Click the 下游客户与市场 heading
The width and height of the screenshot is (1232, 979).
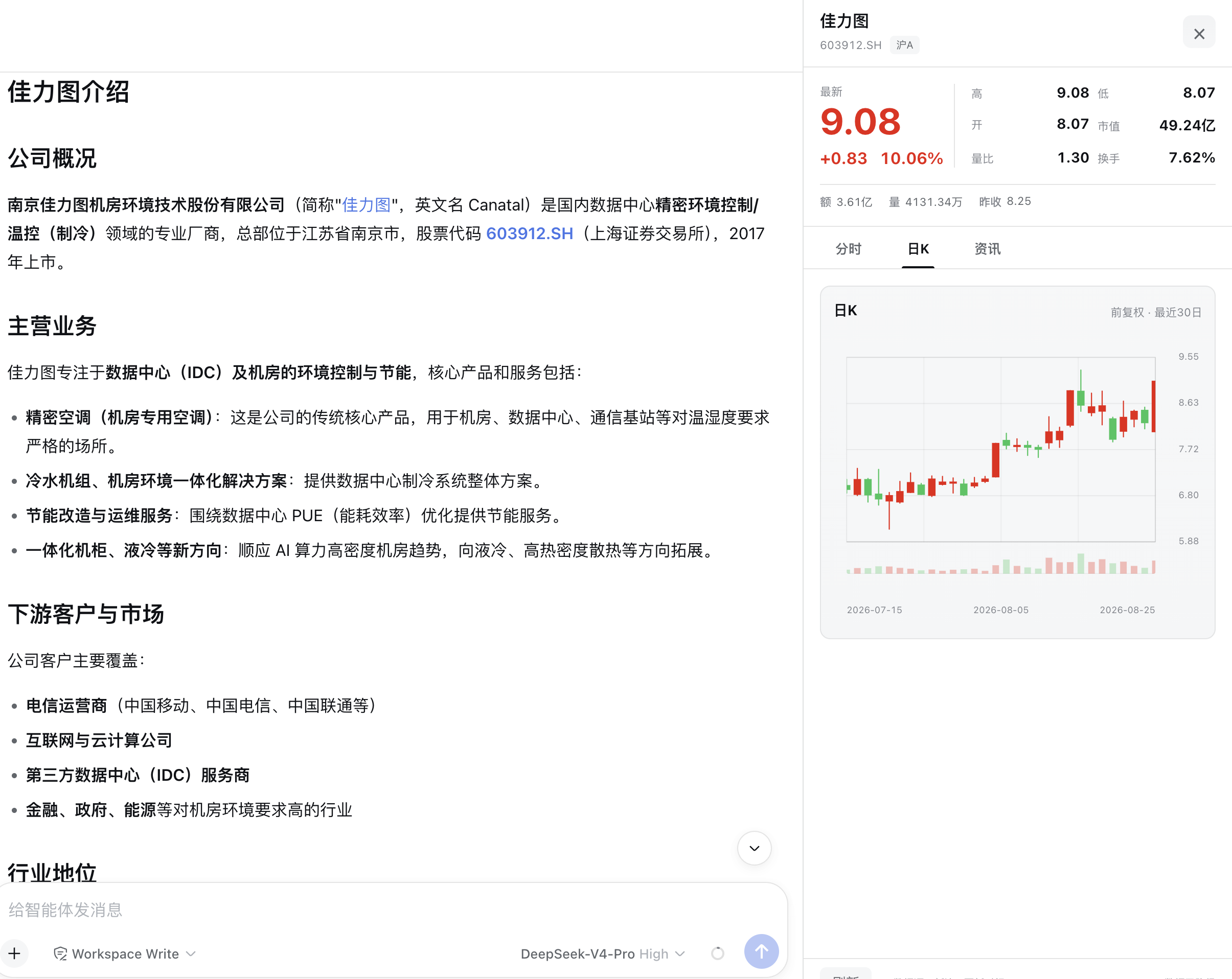(86, 614)
